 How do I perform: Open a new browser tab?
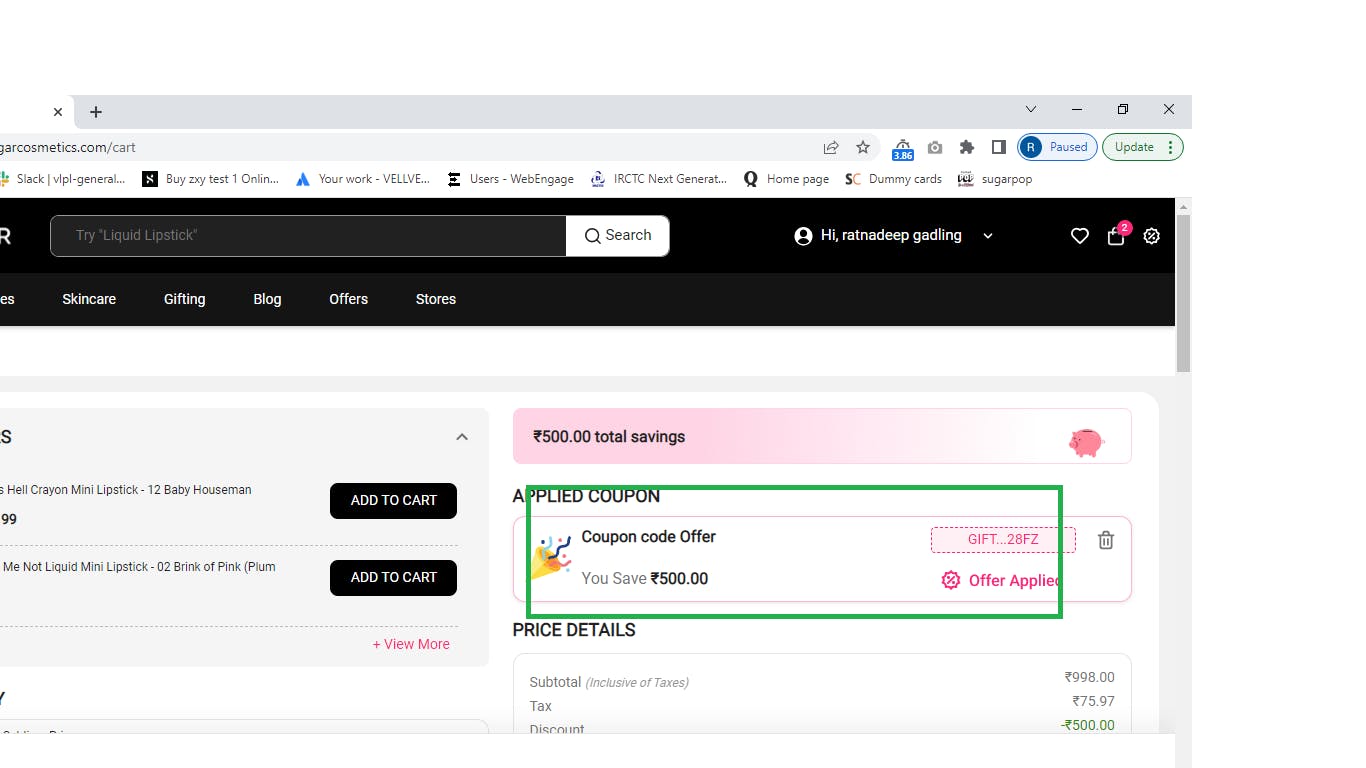tap(96, 112)
